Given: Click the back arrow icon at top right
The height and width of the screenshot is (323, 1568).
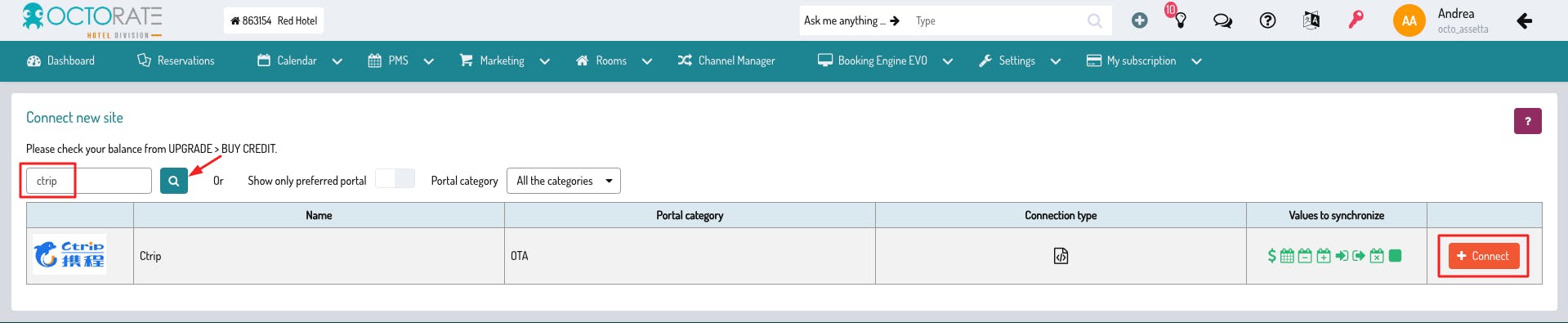Looking at the screenshot, I should (x=1524, y=20).
